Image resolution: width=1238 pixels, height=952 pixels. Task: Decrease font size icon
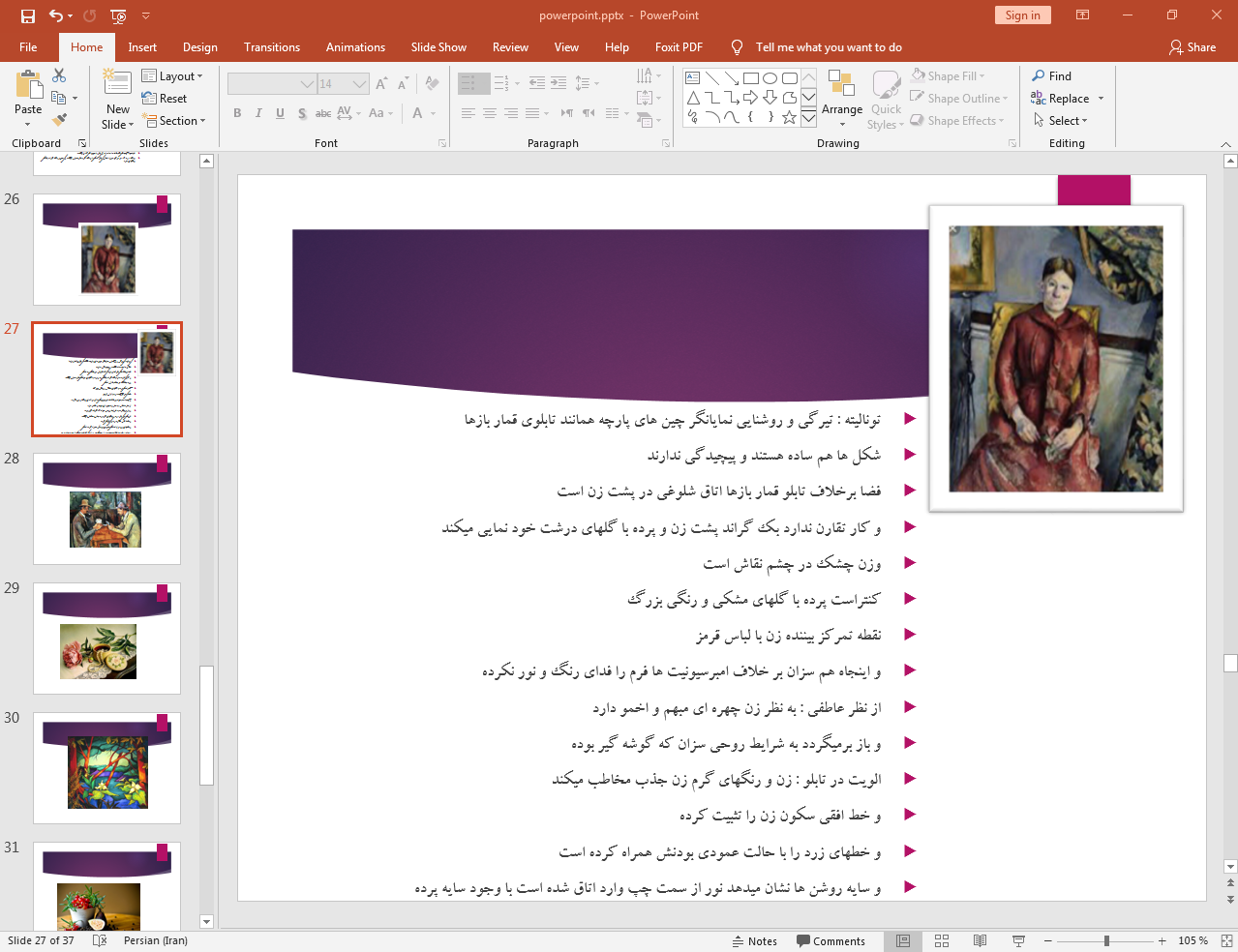click(x=403, y=84)
